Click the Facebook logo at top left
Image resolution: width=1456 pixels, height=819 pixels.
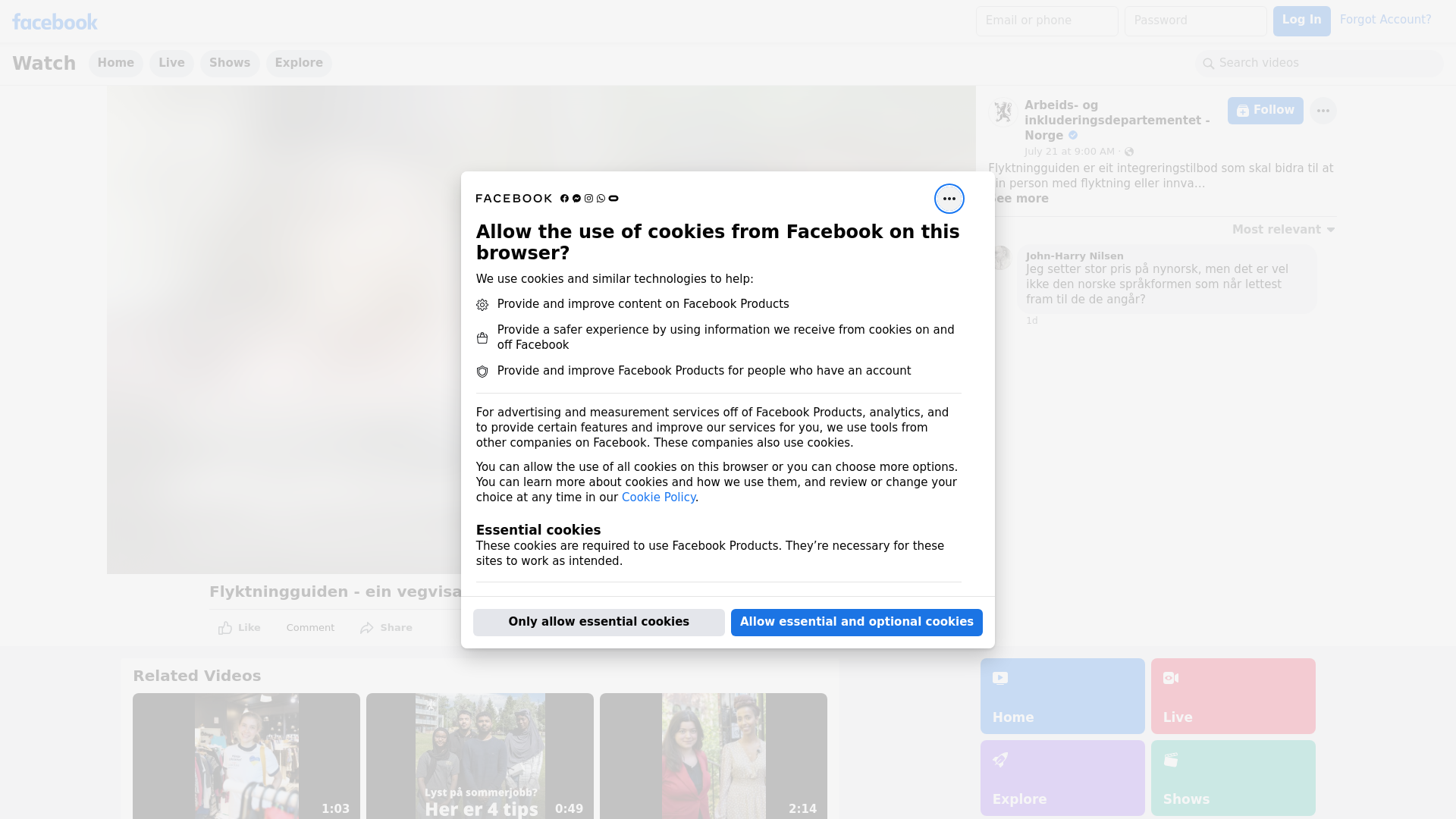55,22
